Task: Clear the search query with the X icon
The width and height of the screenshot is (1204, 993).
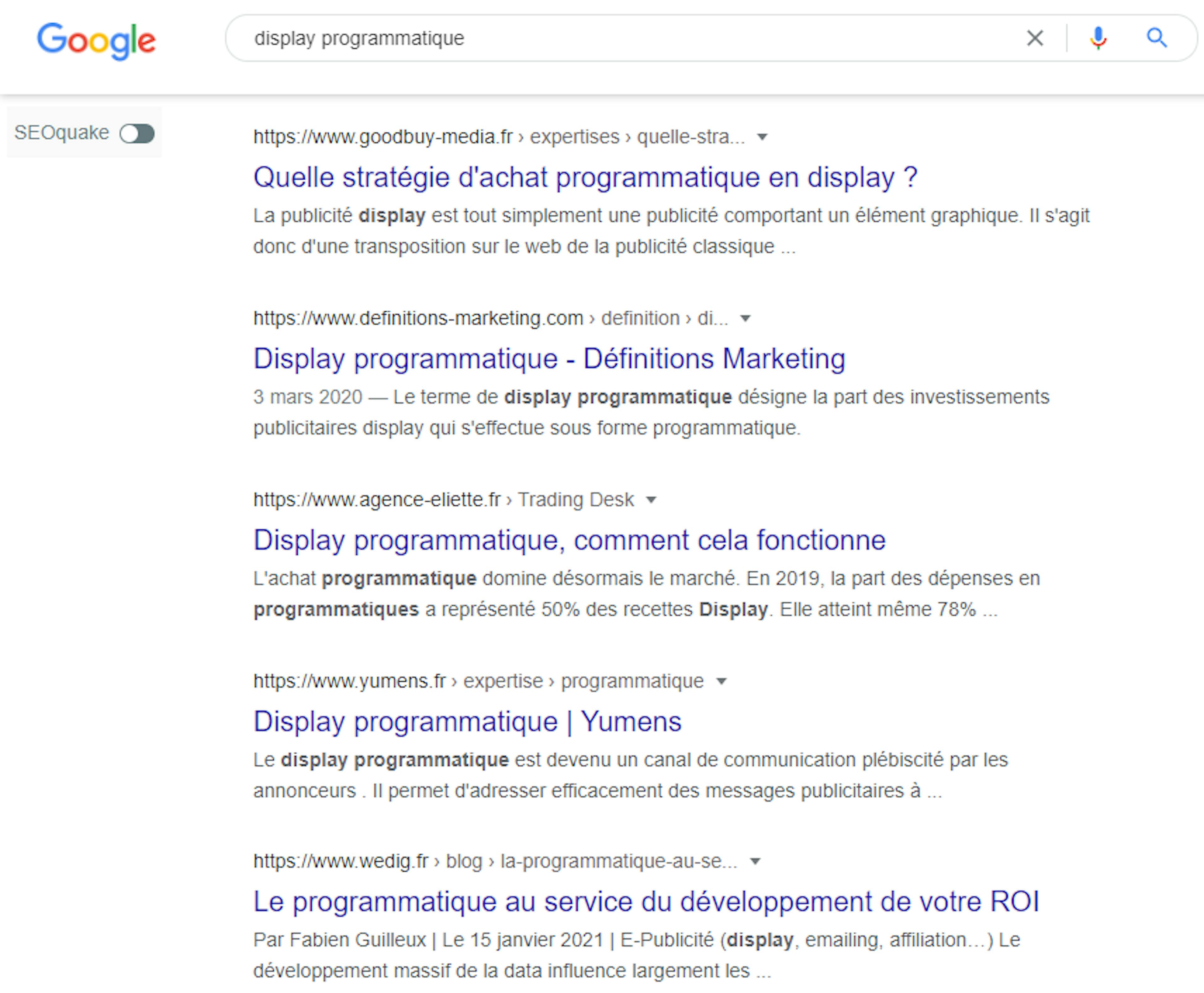Action: pos(1035,38)
